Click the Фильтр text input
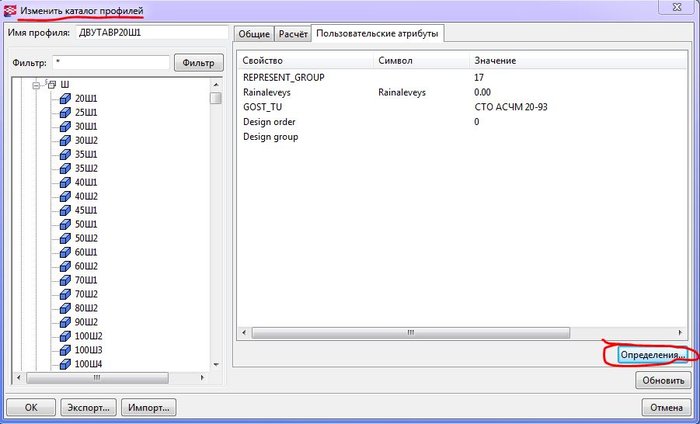Viewport: 700px width, 424px height. click(111, 63)
